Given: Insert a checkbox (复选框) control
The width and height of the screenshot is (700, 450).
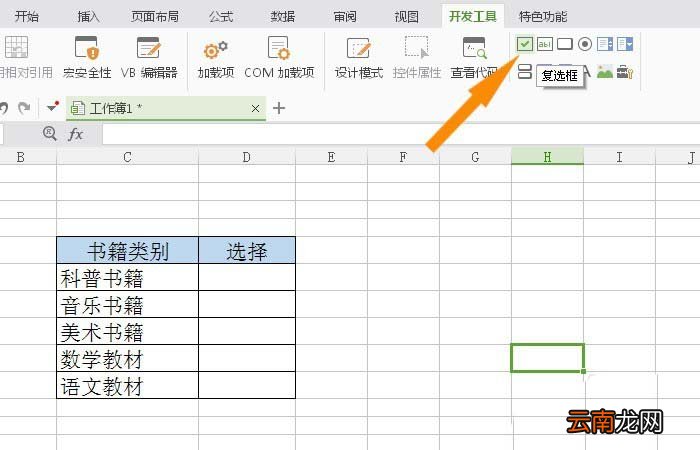Looking at the screenshot, I should pos(525,44).
